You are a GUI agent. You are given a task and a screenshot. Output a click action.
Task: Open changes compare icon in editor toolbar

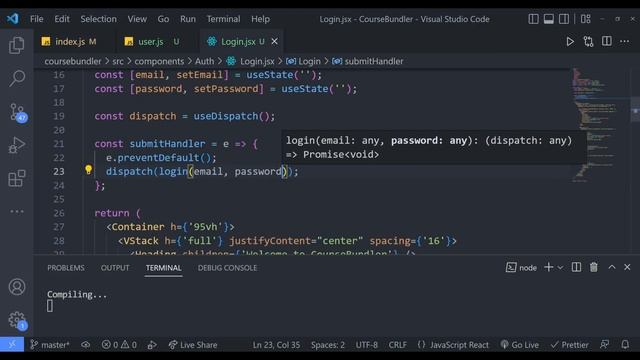tap(588, 42)
